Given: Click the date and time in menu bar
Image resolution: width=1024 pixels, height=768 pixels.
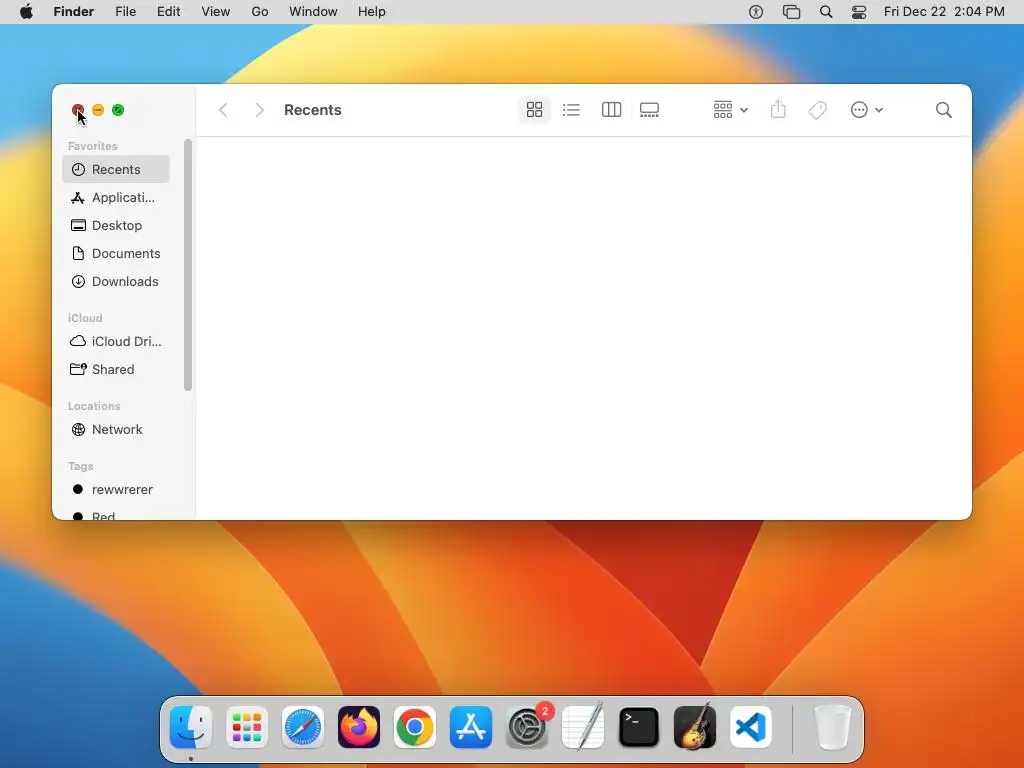Looking at the screenshot, I should click(x=944, y=12).
